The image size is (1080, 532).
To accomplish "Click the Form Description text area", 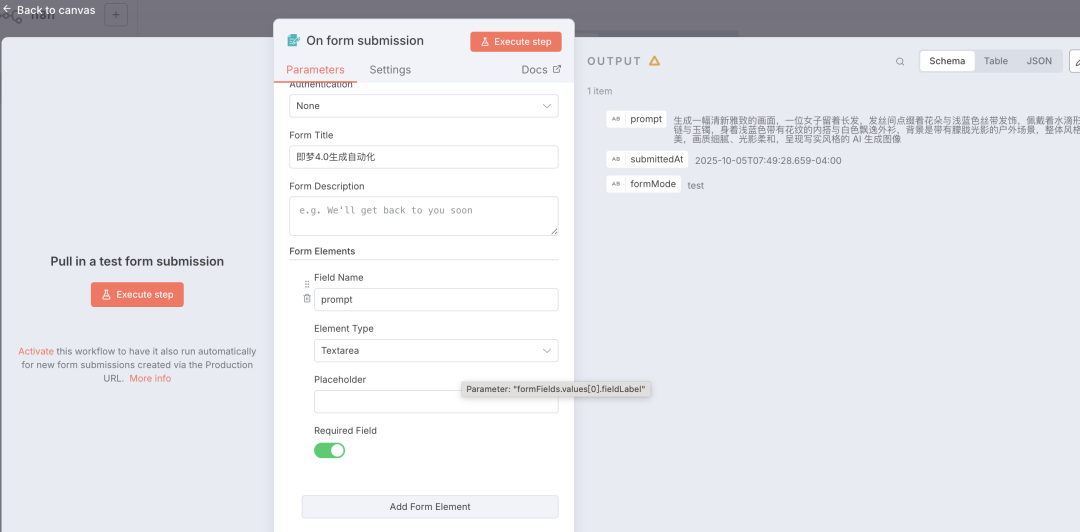I will 423,216.
